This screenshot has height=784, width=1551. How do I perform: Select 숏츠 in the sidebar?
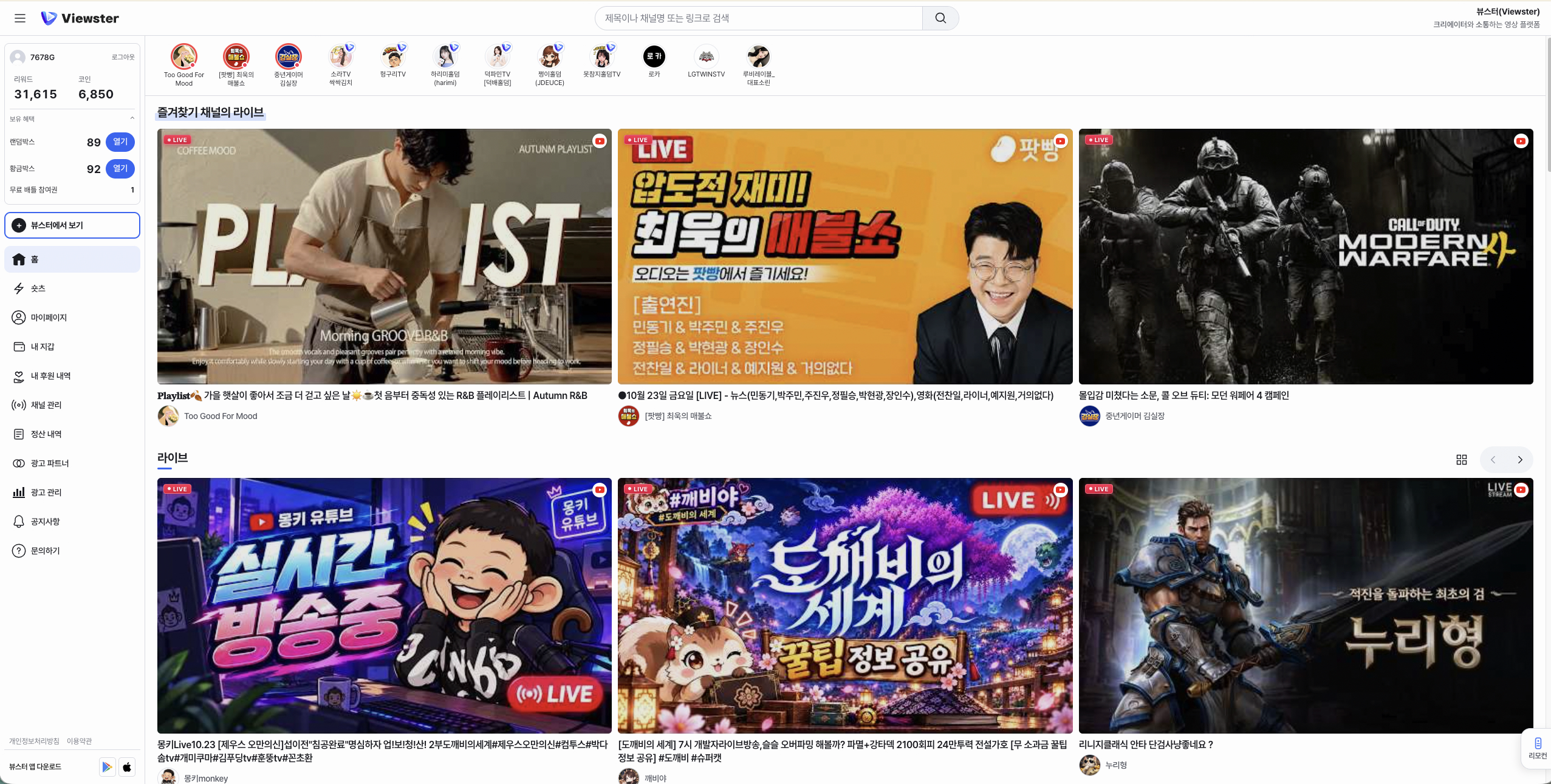click(72, 288)
